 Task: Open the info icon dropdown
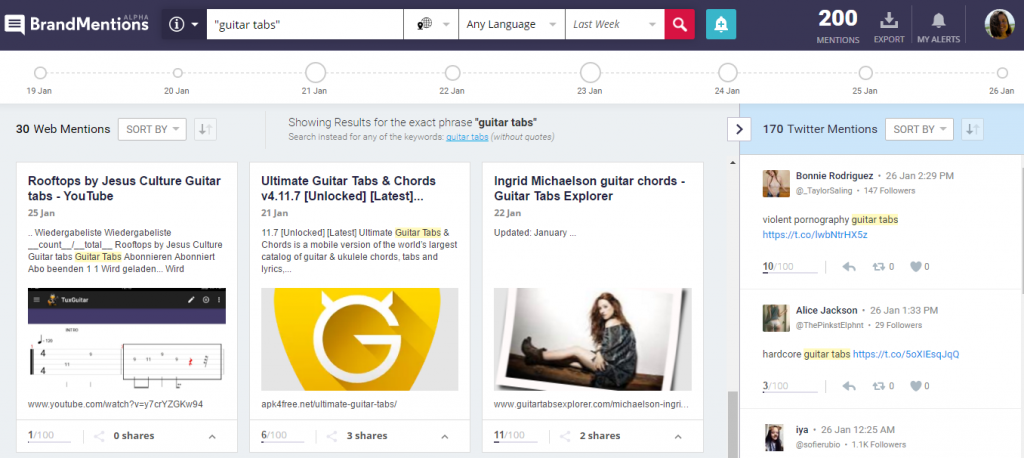184,25
